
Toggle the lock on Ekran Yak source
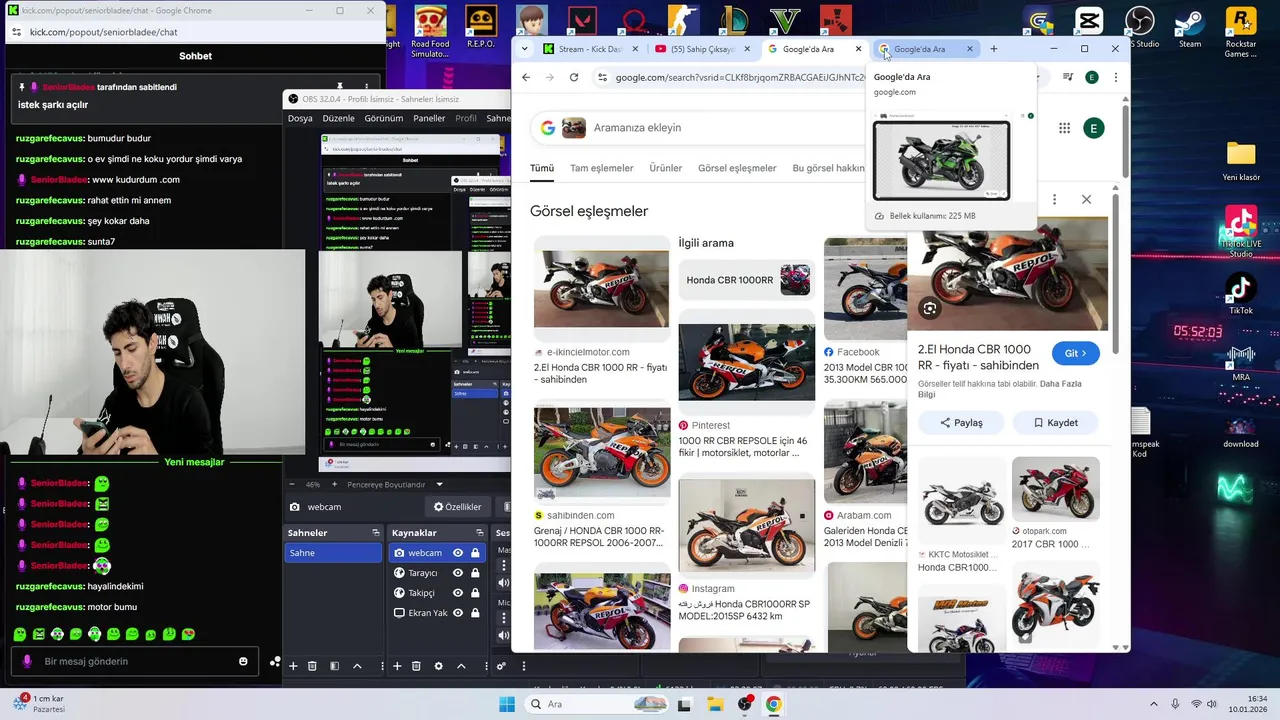[x=475, y=613]
